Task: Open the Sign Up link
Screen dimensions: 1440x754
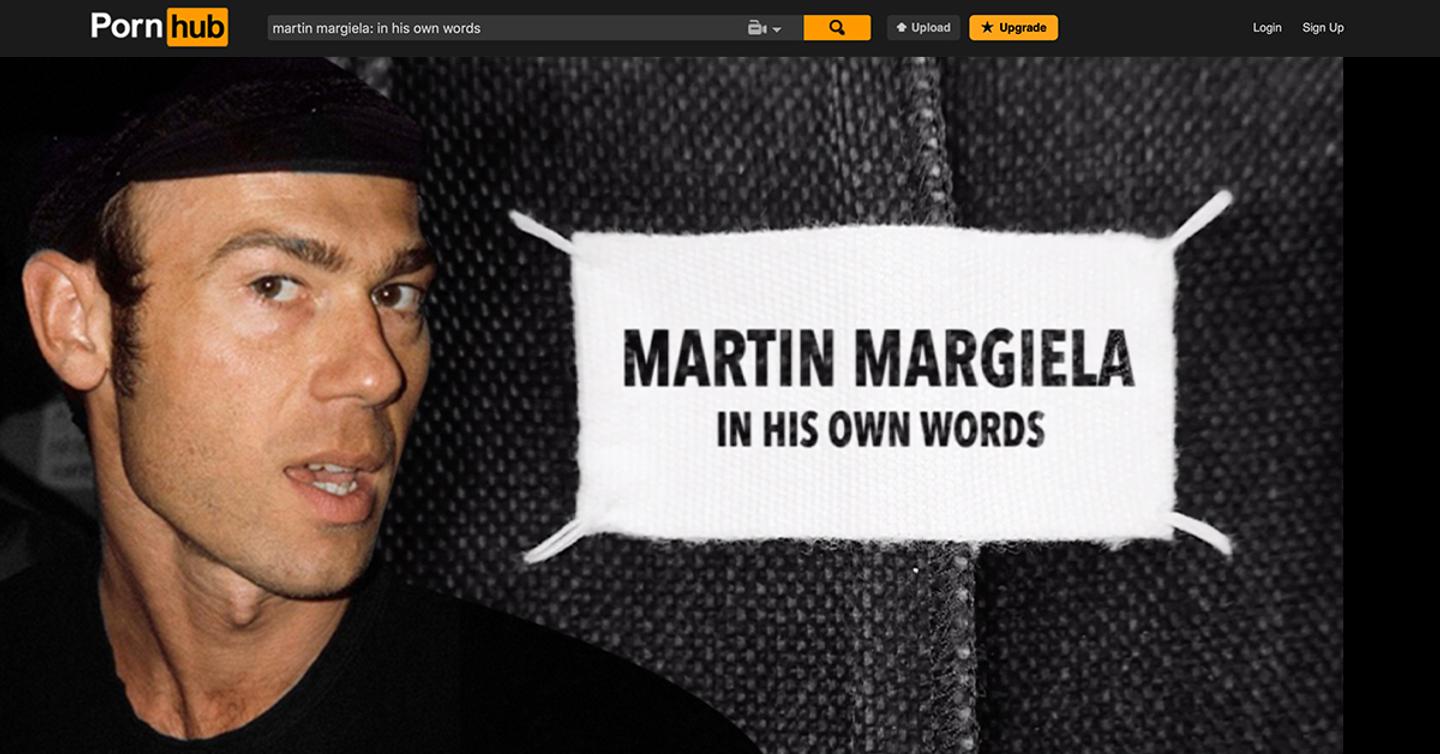Action: [x=1323, y=28]
